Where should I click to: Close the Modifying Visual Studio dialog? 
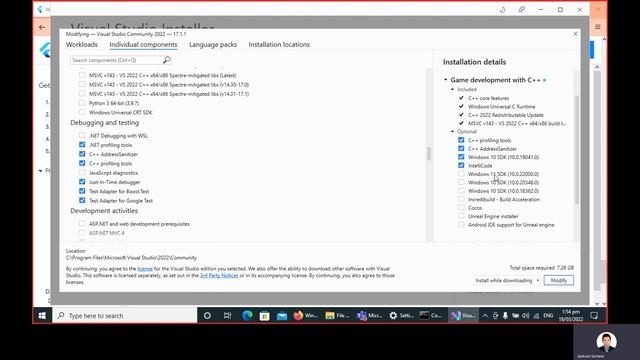[x=575, y=34]
